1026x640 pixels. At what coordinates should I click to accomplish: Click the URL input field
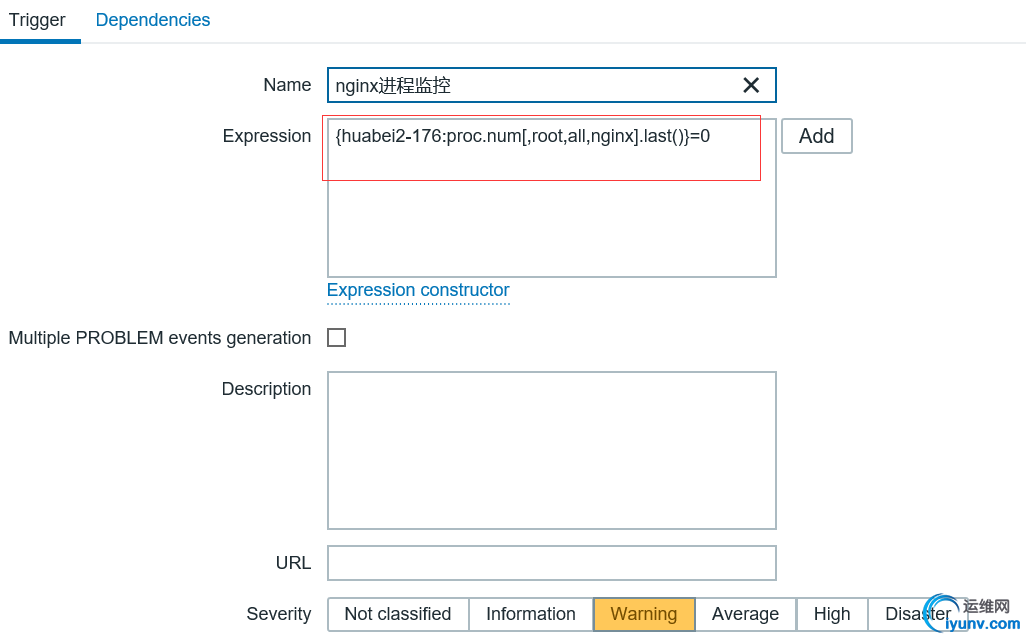pos(551,563)
